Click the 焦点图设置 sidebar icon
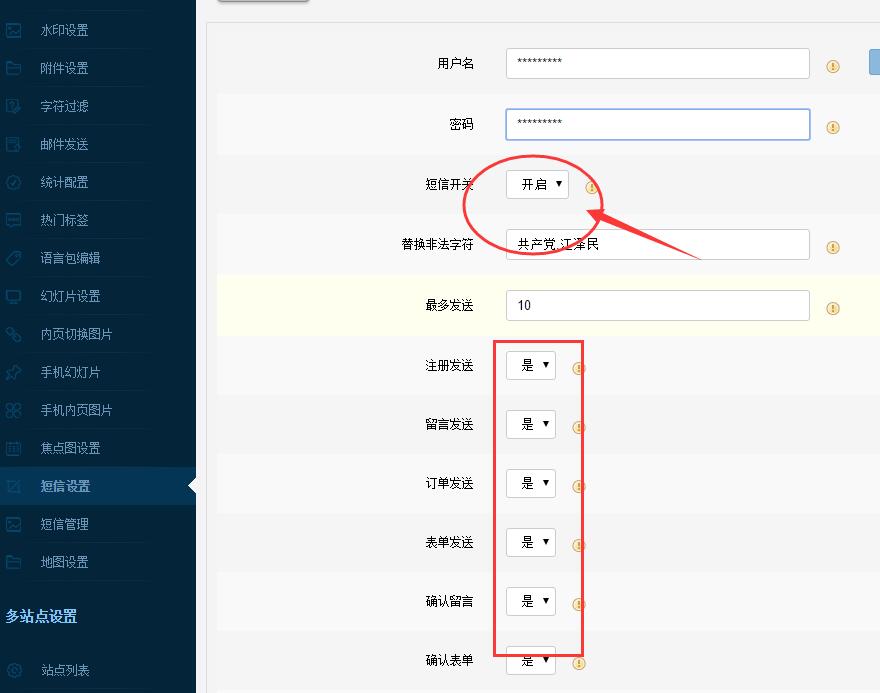 14,448
